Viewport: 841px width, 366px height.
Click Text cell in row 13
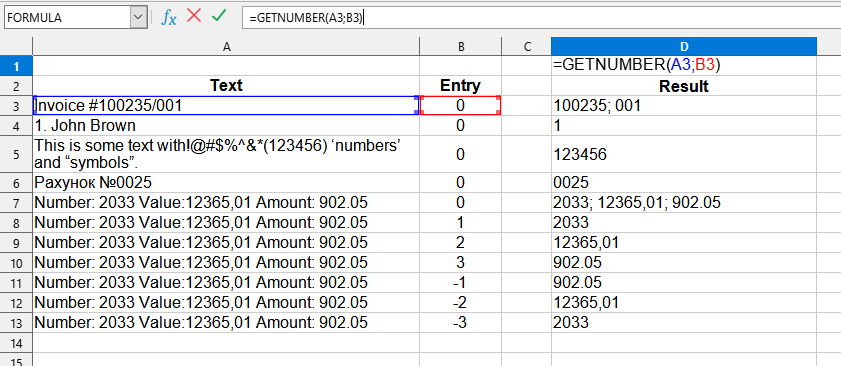pos(226,323)
